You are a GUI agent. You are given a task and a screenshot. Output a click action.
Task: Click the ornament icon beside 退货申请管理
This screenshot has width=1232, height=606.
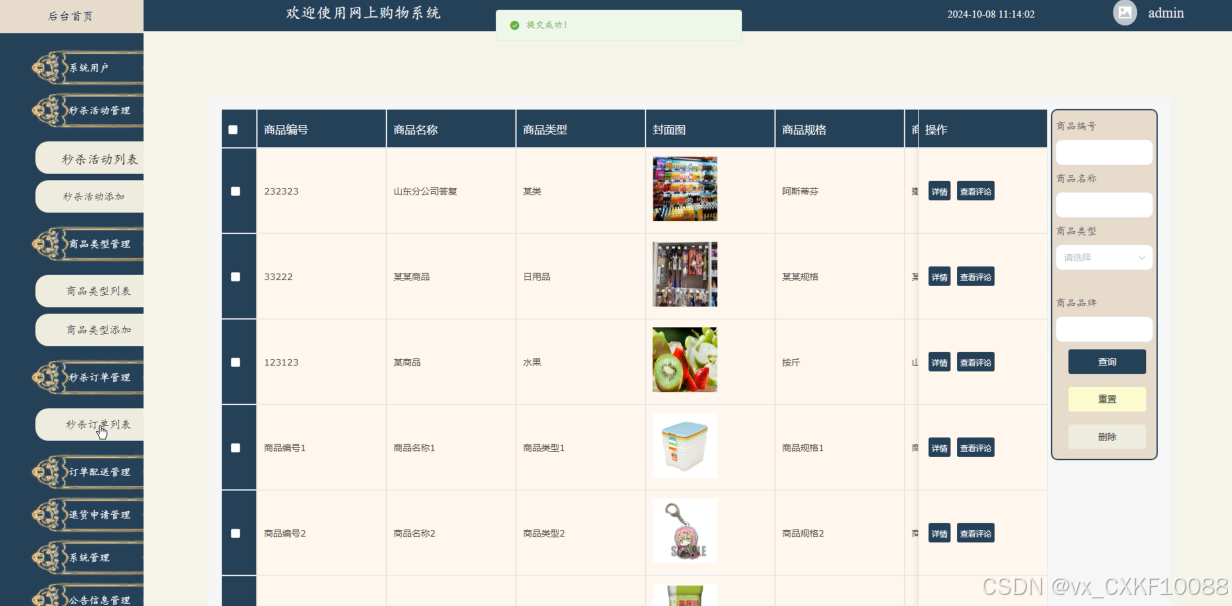tap(50, 514)
